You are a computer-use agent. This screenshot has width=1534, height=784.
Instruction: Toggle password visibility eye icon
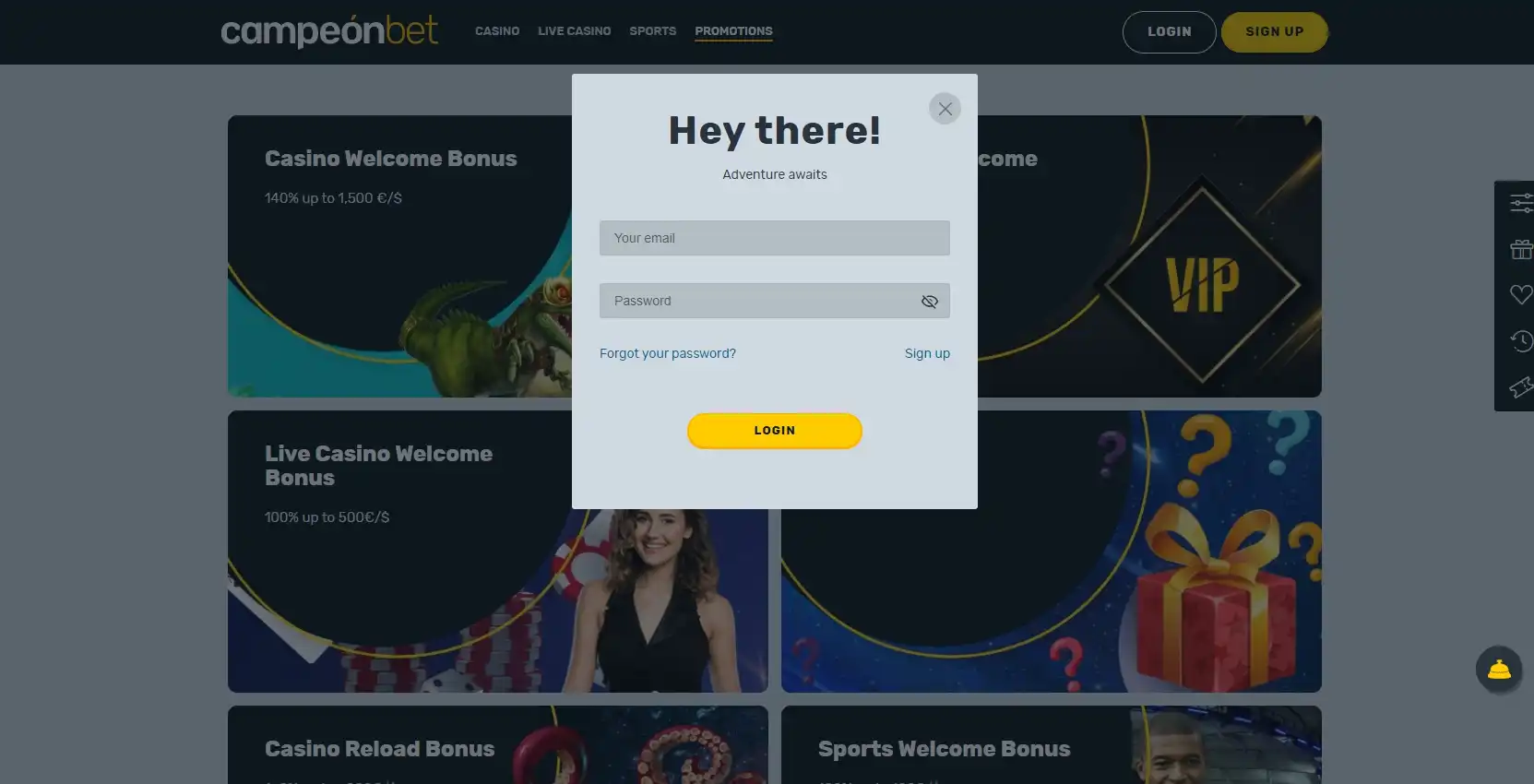pos(930,302)
